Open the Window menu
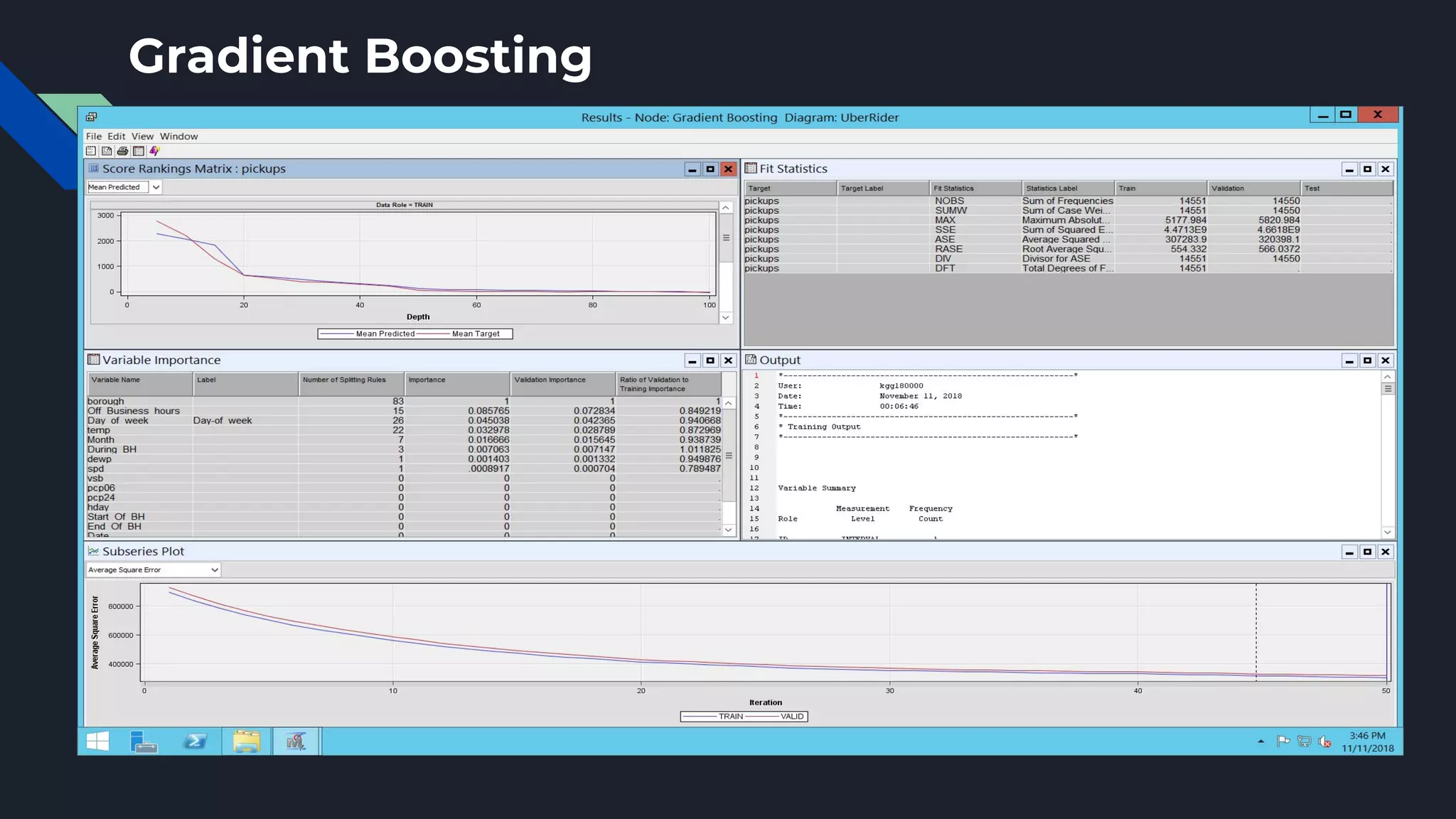Viewport: 1456px width, 819px height. pyautogui.click(x=178, y=136)
